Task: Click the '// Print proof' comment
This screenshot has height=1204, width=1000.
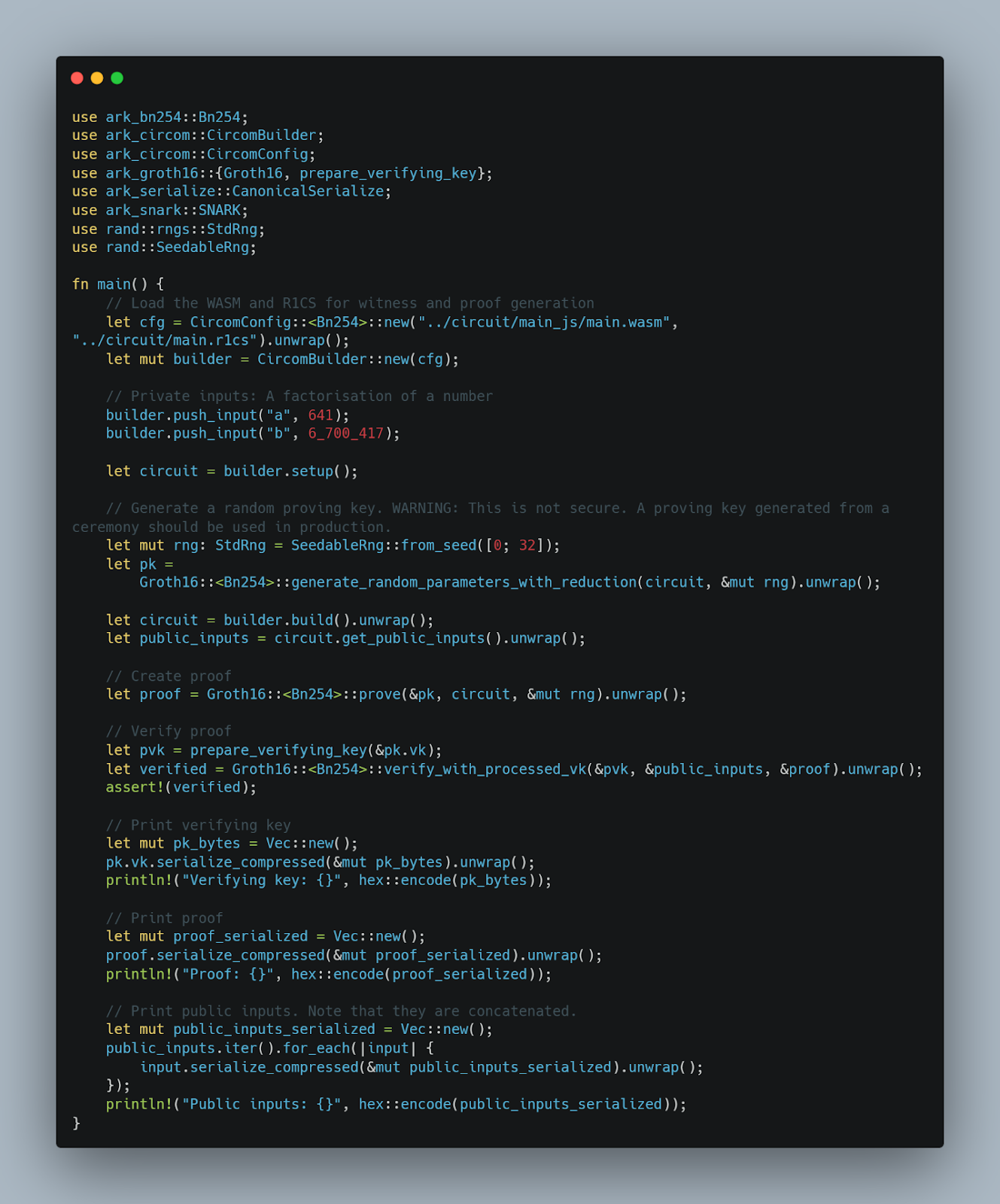Action: click(165, 918)
